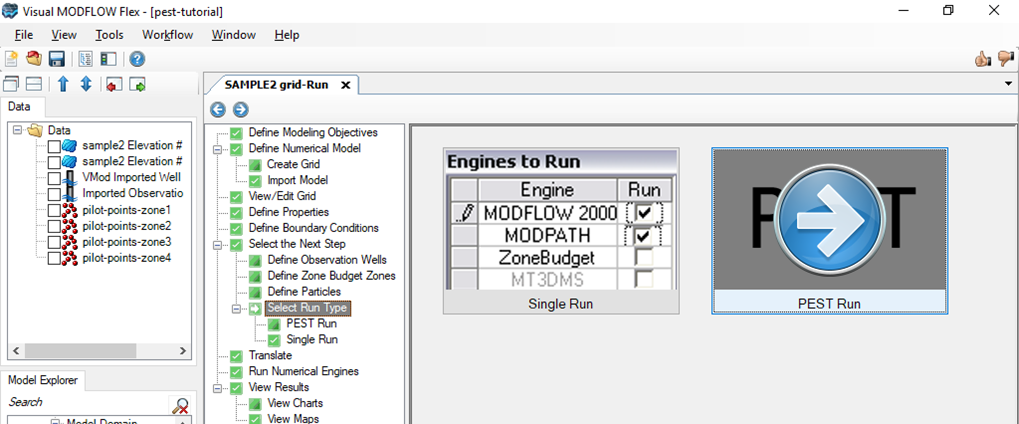
Task: Click the tile windows horizontally icon
Action: (x=34, y=84)
